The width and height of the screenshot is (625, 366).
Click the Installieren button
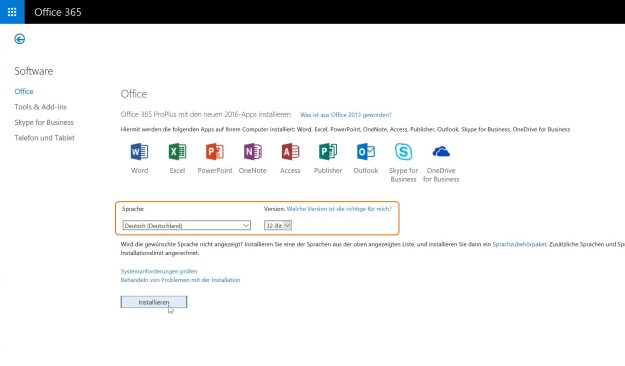tap(154, 302)
